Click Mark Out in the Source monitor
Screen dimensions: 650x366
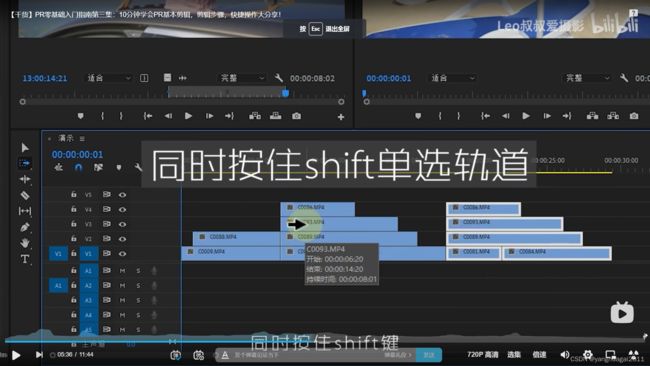[x=121, y=116]
